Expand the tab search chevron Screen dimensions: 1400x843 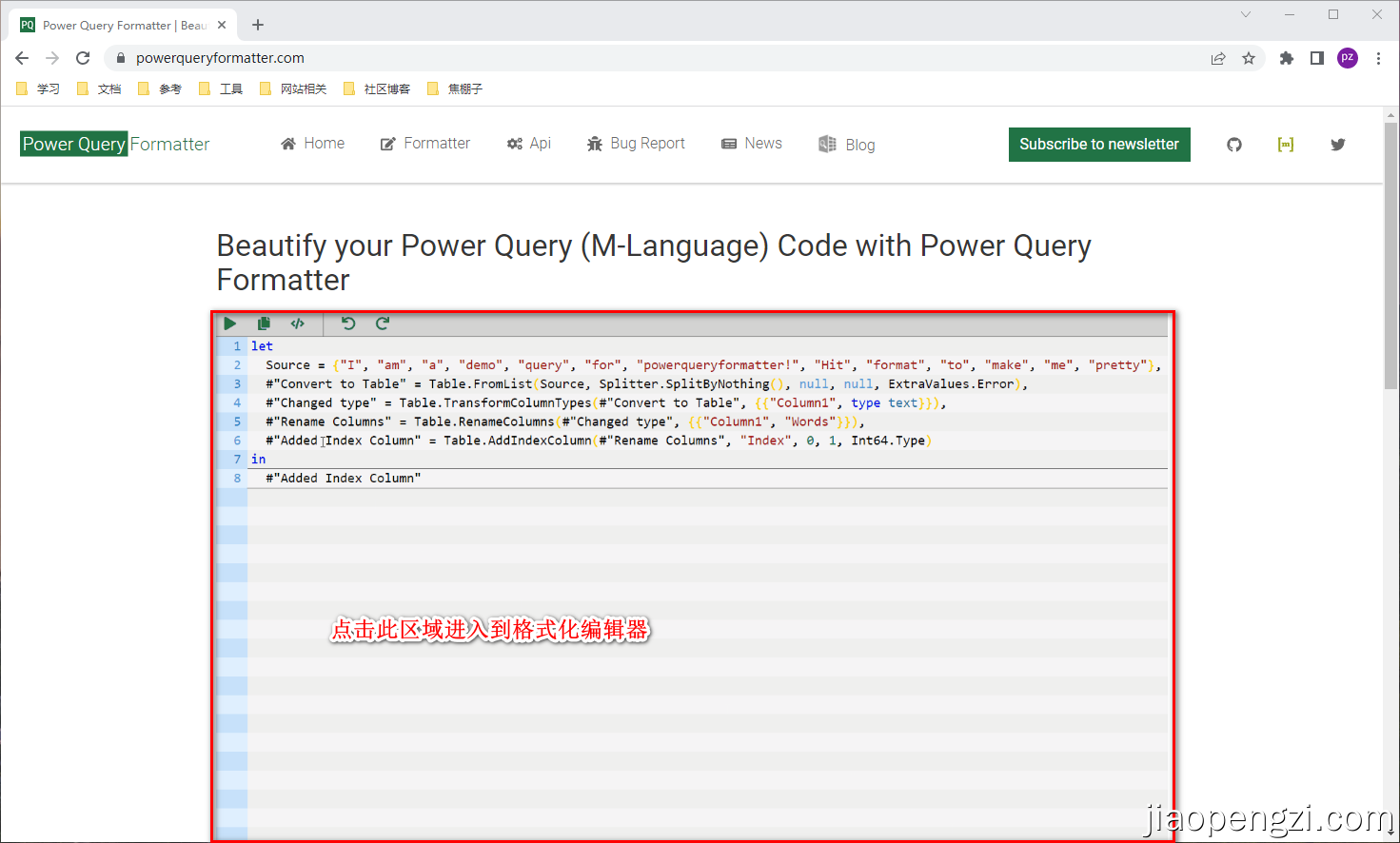coord(1246,14)
